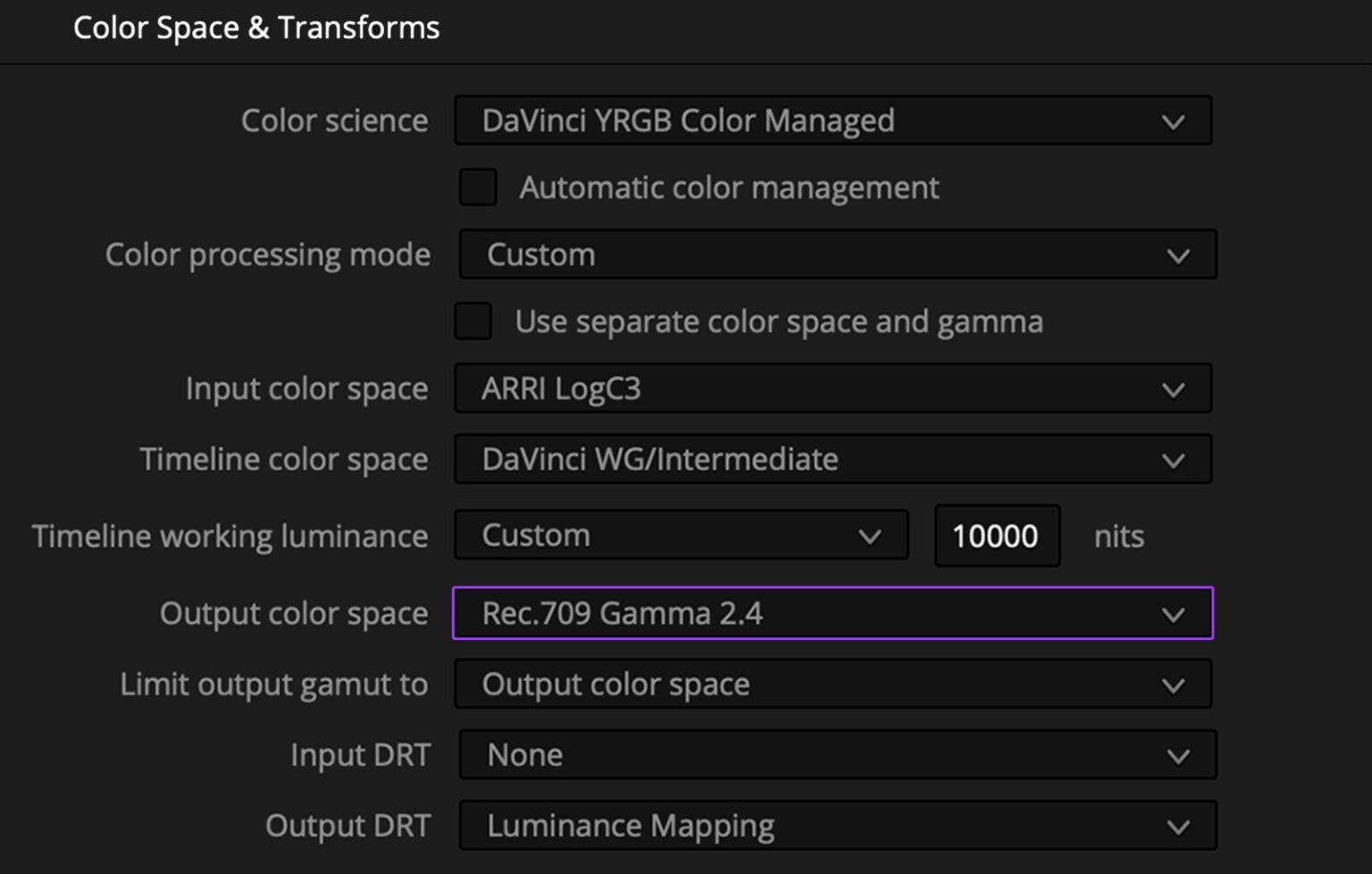
Task: Click the Output DRT chevron arrow
Action: point(1178,825)
